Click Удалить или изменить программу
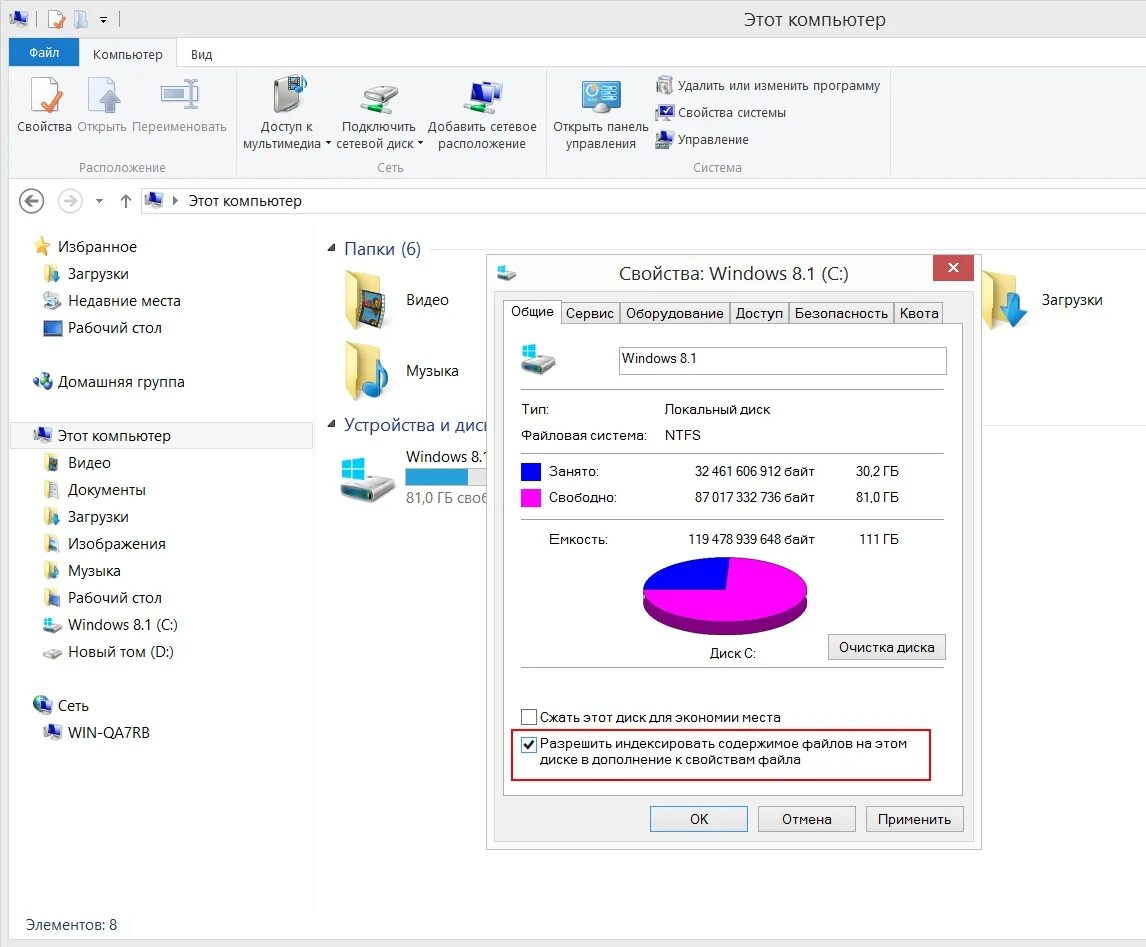 coord(768,85)
